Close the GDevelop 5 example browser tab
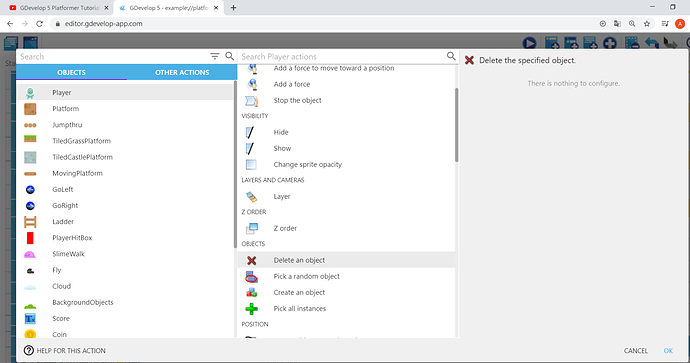 click(x=216, y=7)
